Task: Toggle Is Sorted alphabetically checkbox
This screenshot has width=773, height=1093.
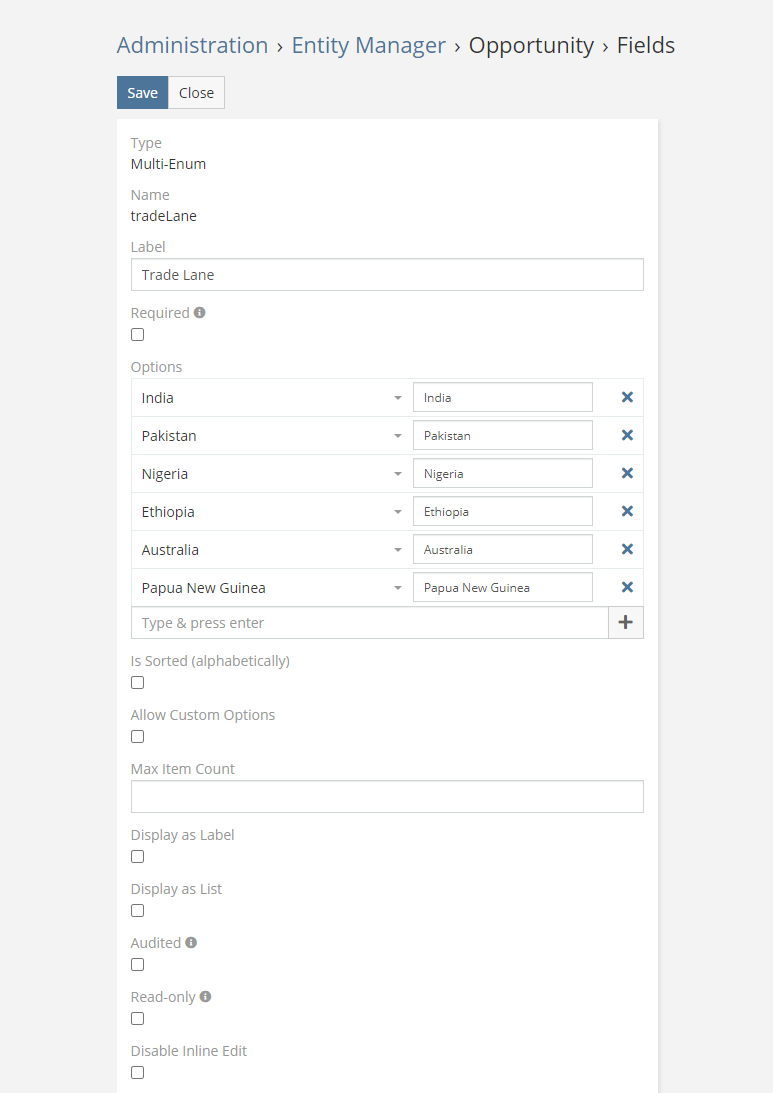Action: click(x=138, y=683)
